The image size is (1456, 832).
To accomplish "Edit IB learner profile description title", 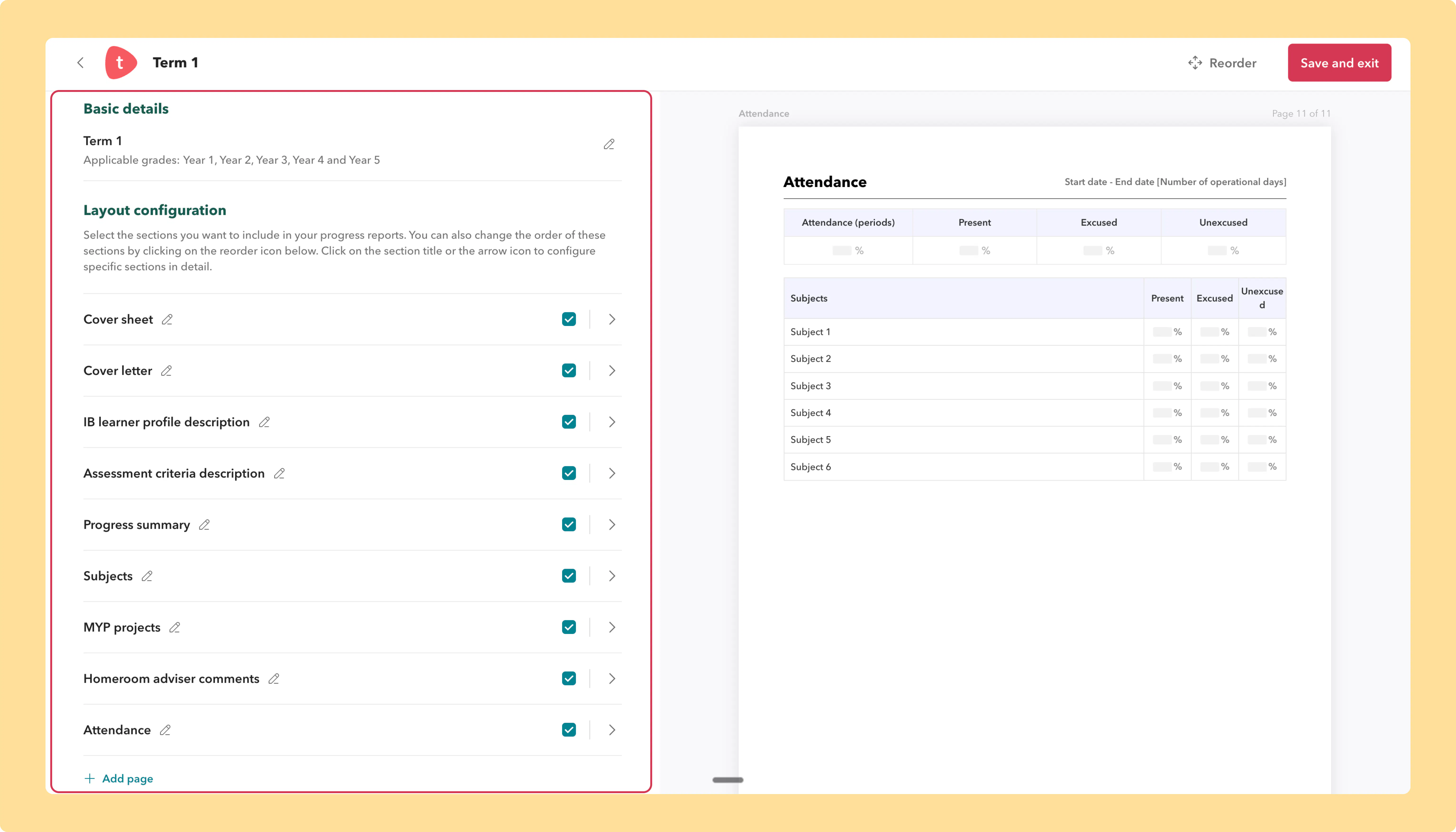I will click(x=264, y=422).
